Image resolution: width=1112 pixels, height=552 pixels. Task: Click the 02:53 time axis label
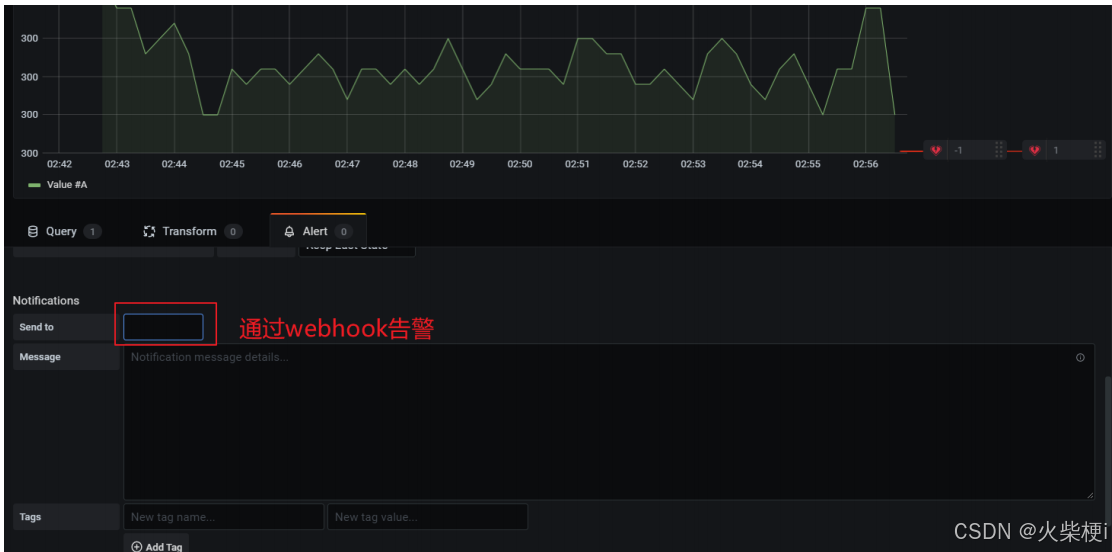693,164
